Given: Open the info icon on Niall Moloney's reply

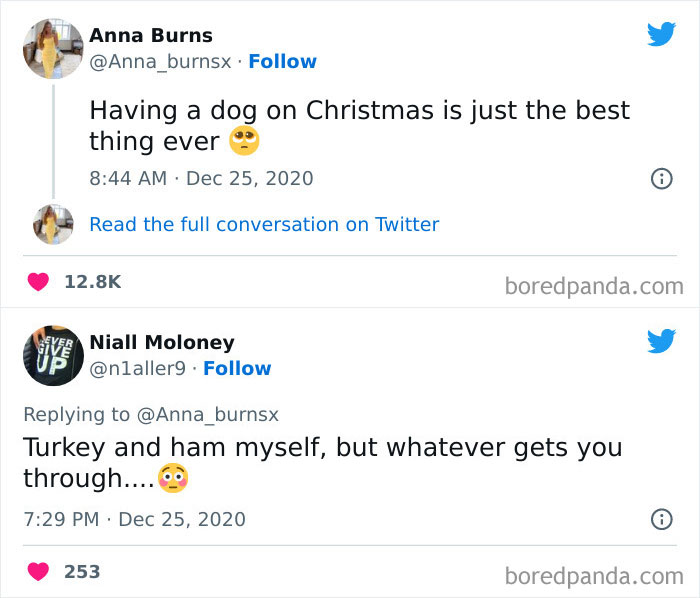Looking at the screenshot, I should point(661,519).
